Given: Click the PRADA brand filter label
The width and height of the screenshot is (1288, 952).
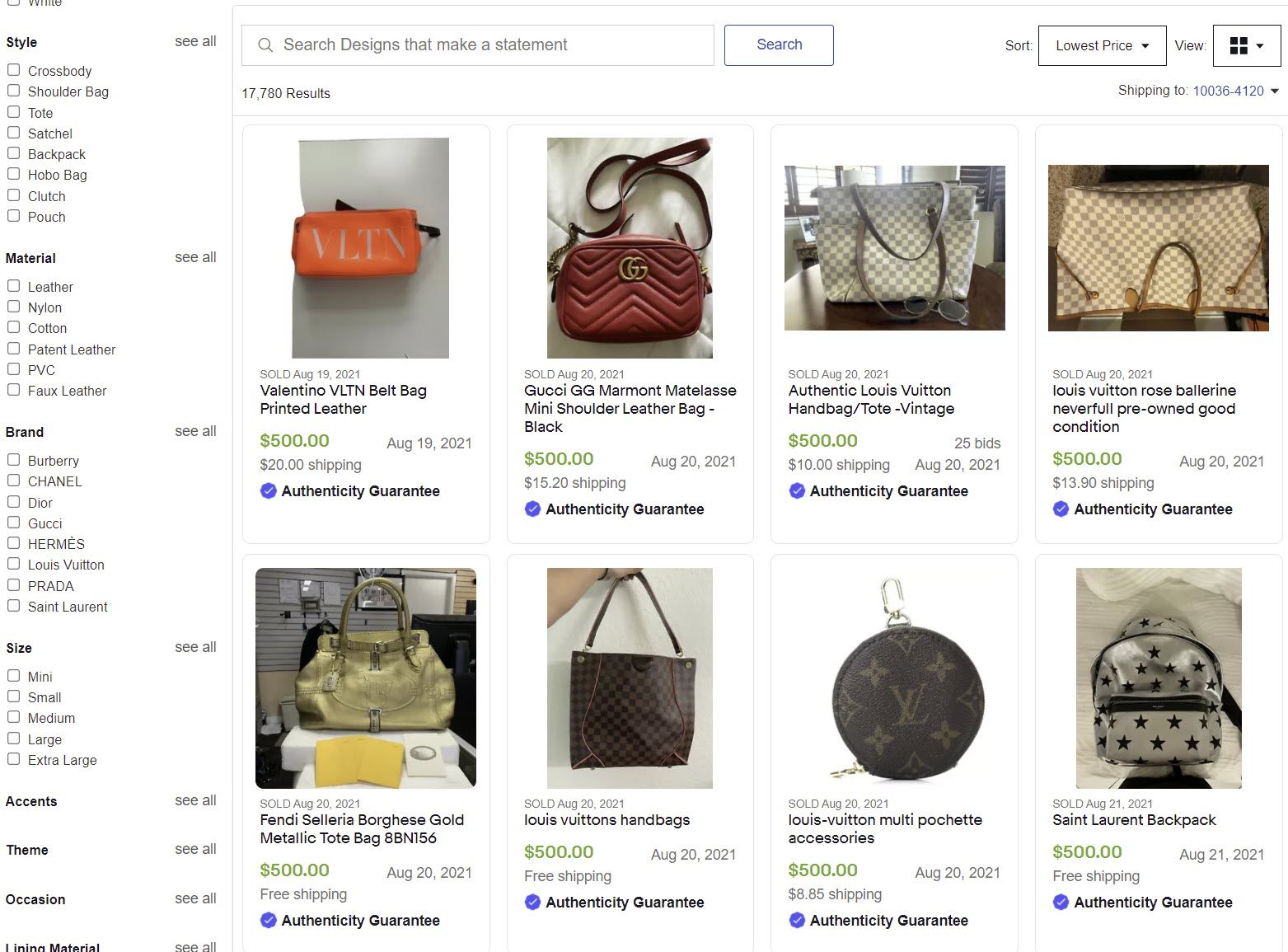Looking at the screenshot, I should [x=51, y=586].
